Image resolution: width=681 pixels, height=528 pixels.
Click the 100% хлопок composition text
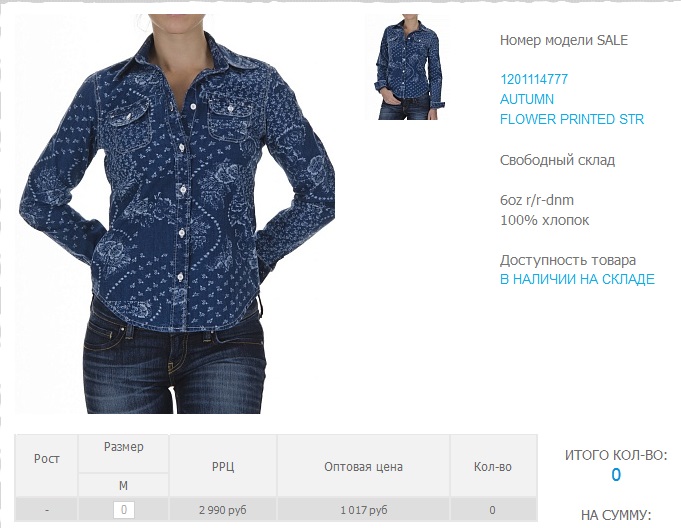click(x=545, y=220)
